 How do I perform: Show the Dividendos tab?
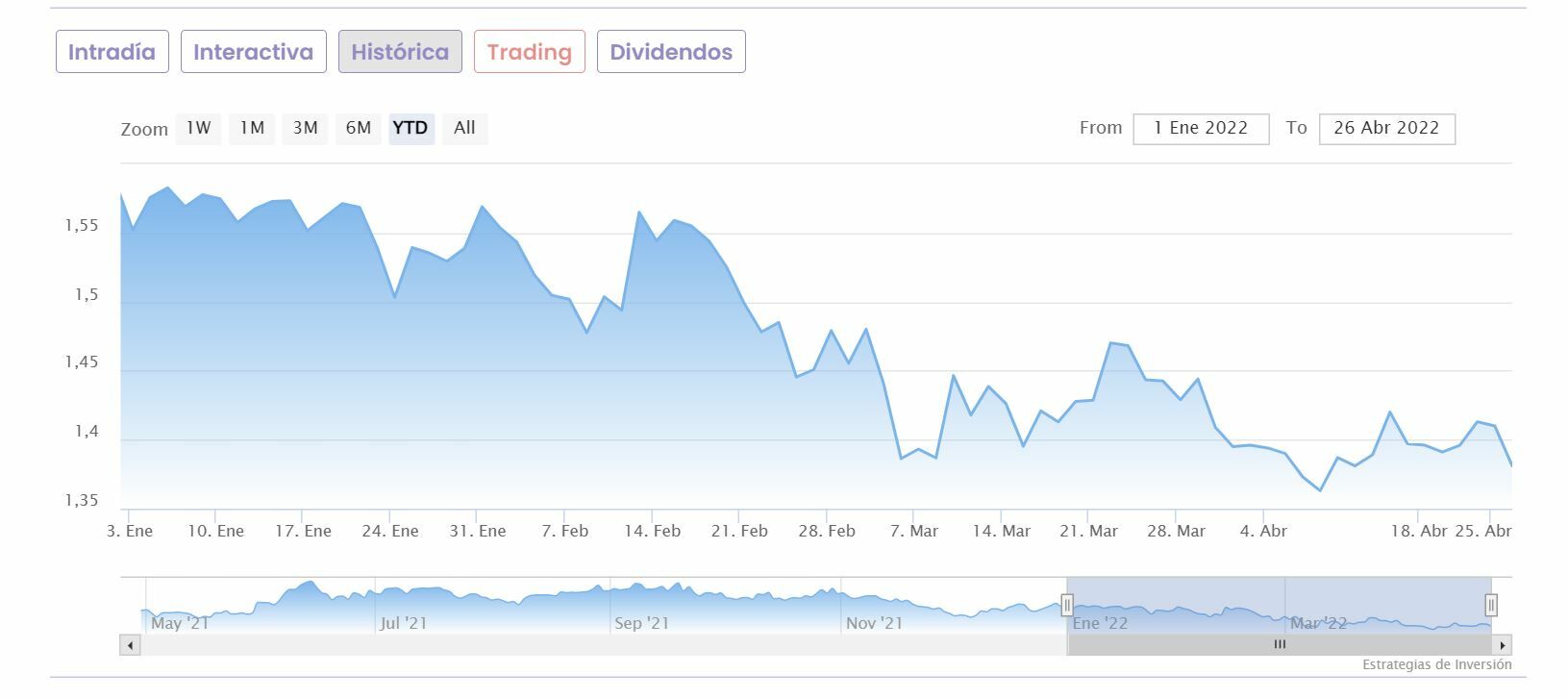671,52
